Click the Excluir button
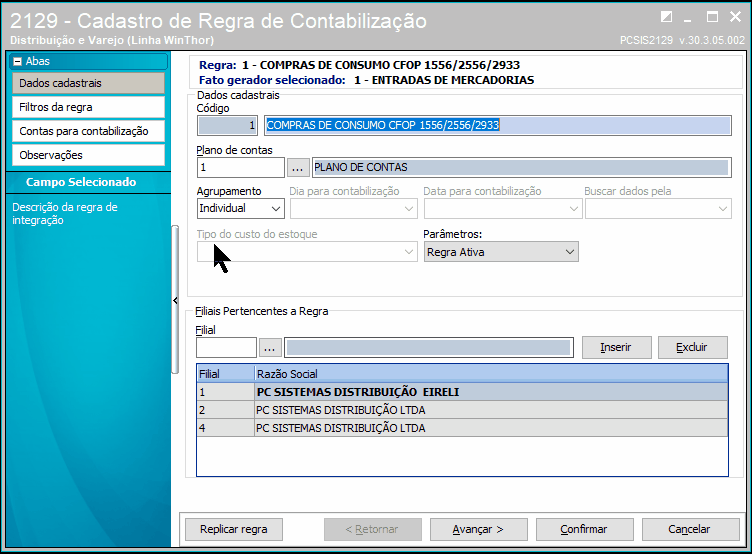The height and width of the screenshot is (554, 752). pyautogui.click(x=693, y=347)
